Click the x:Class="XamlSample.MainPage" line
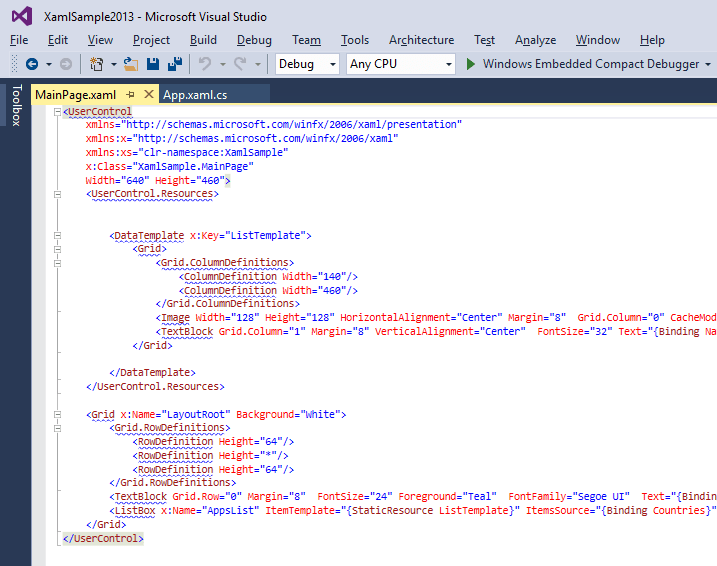Viewport: 717px width, 566px height. coord(169,166)
